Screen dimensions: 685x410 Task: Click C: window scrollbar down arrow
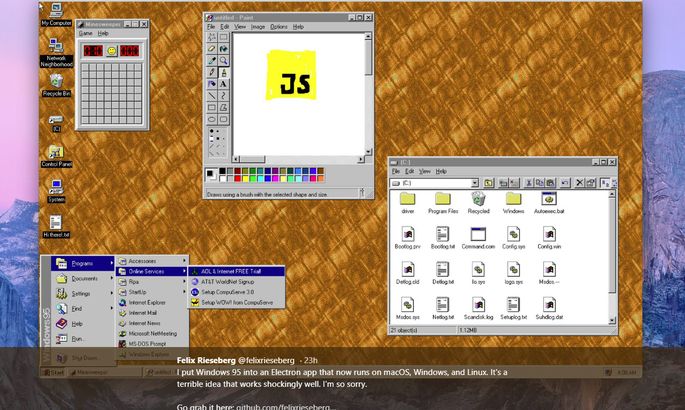612,320
